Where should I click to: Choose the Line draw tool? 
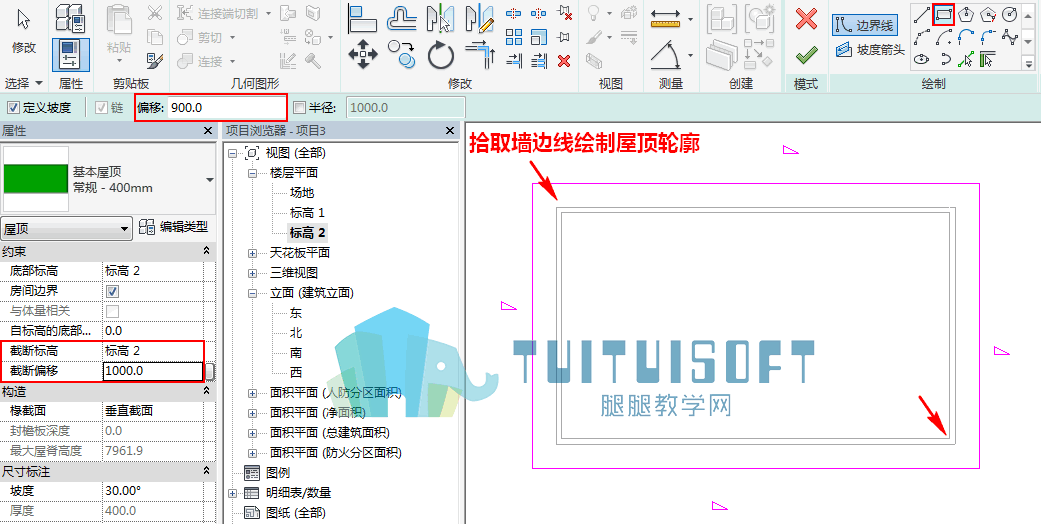(921, 14)
